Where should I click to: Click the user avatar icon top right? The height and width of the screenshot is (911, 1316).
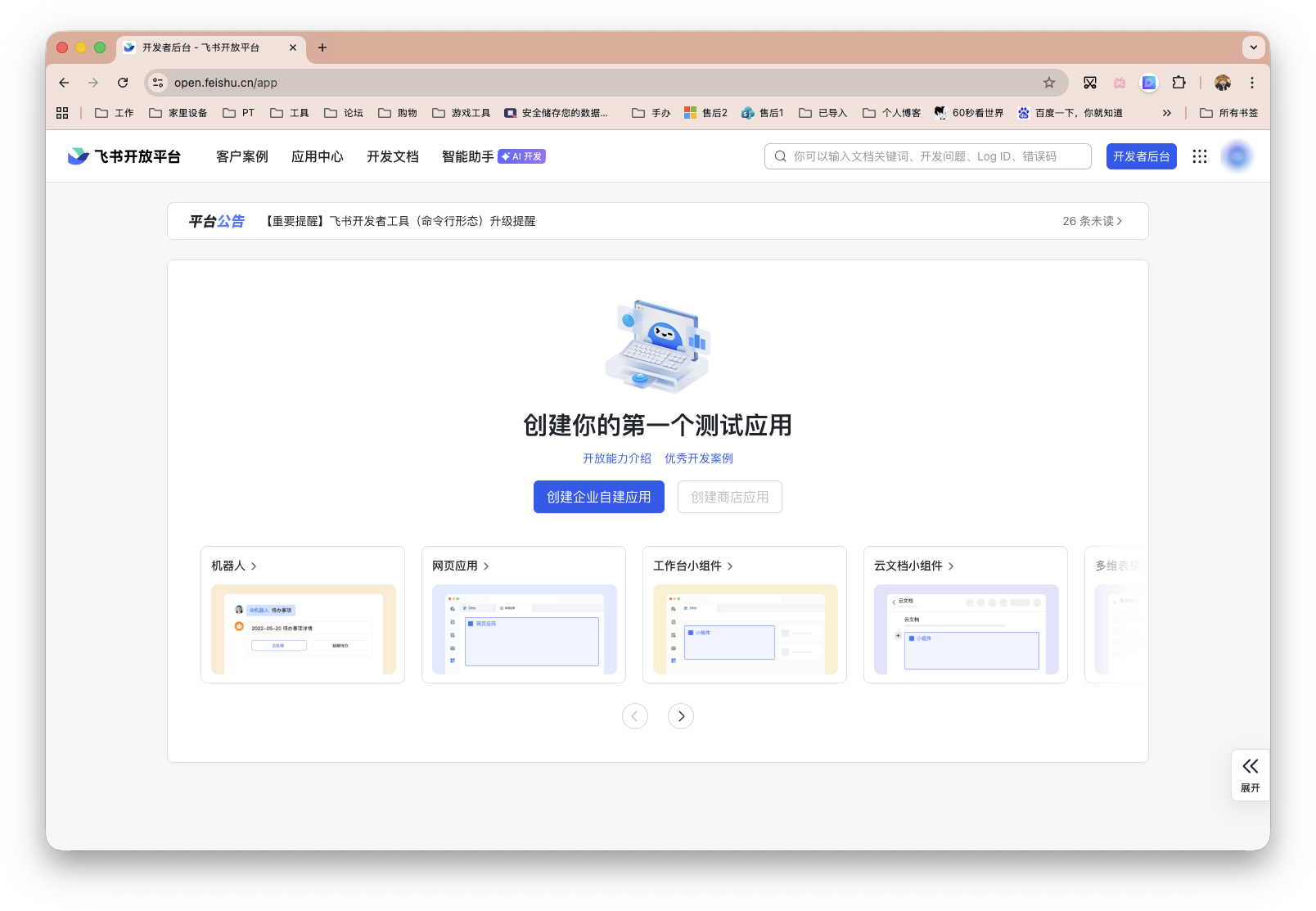[1236, 156]
